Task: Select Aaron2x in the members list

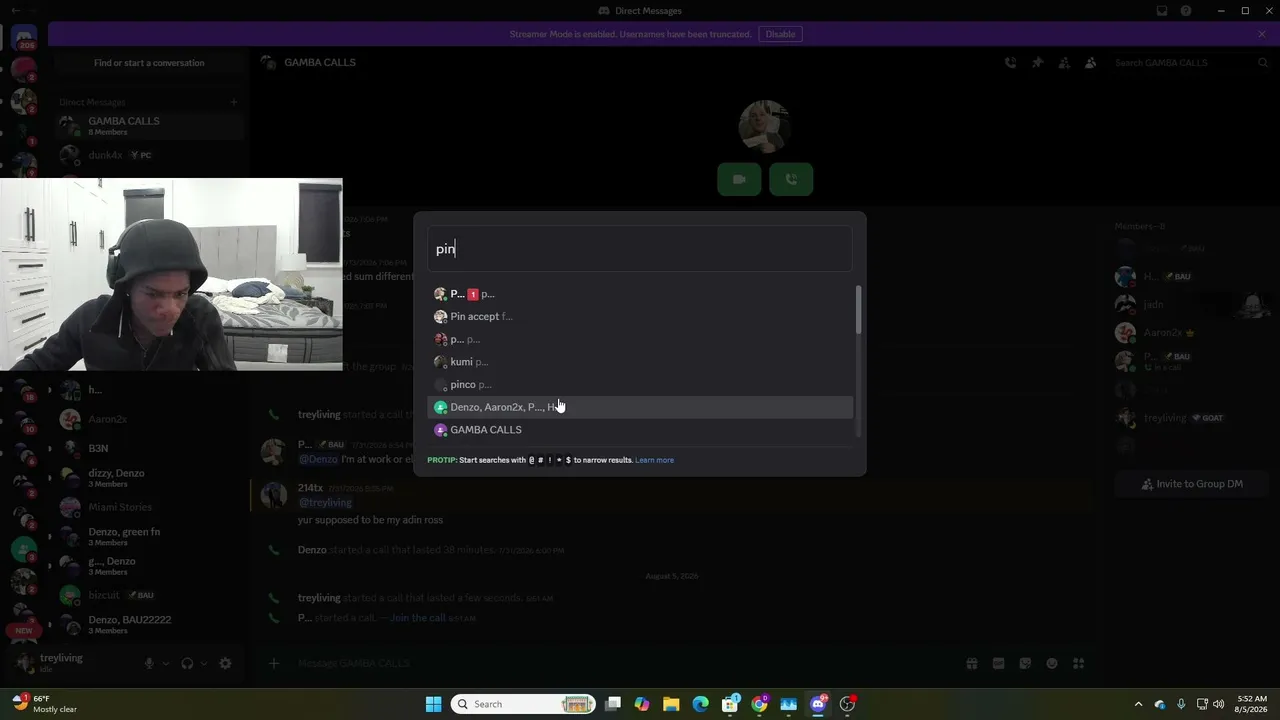Action: tap(1190, 332)
